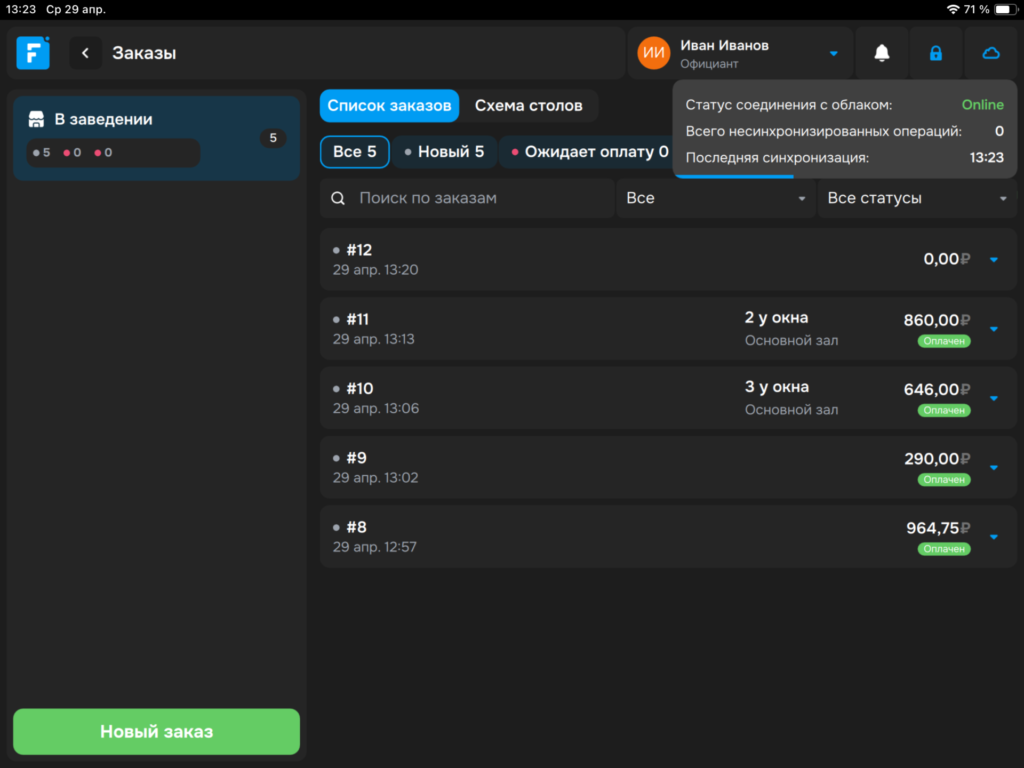
Task: Go back with the chevron arrow
Action: 86,53
